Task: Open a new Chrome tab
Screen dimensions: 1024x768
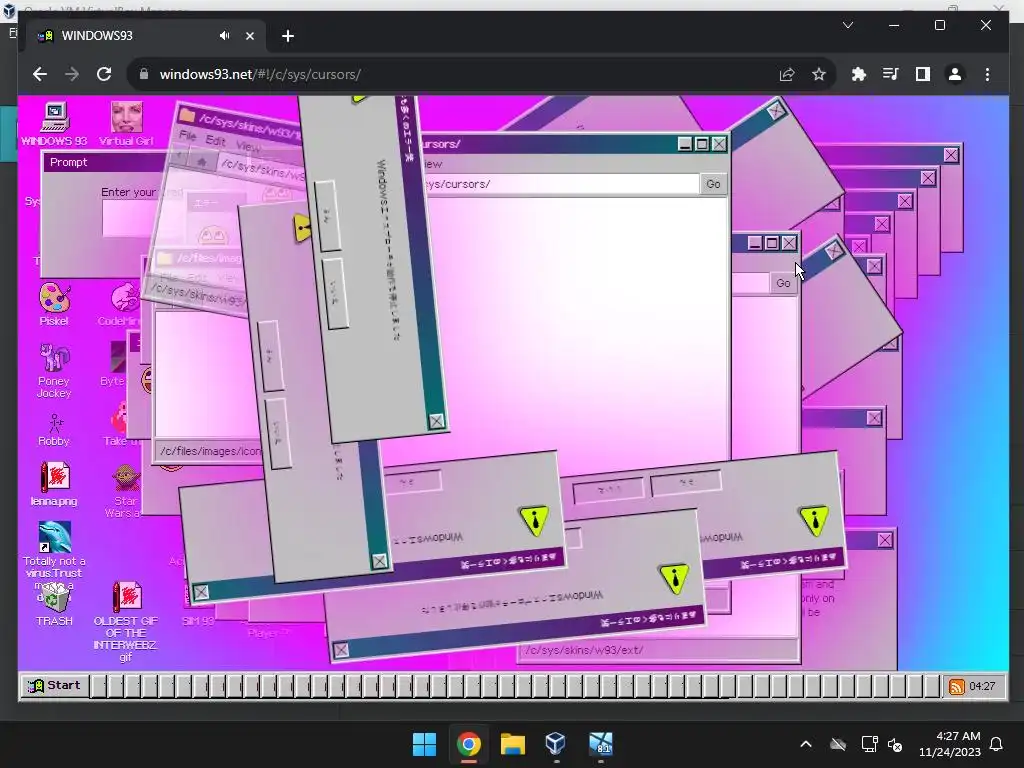Action: pyautogui.click(x=288, y=36)
